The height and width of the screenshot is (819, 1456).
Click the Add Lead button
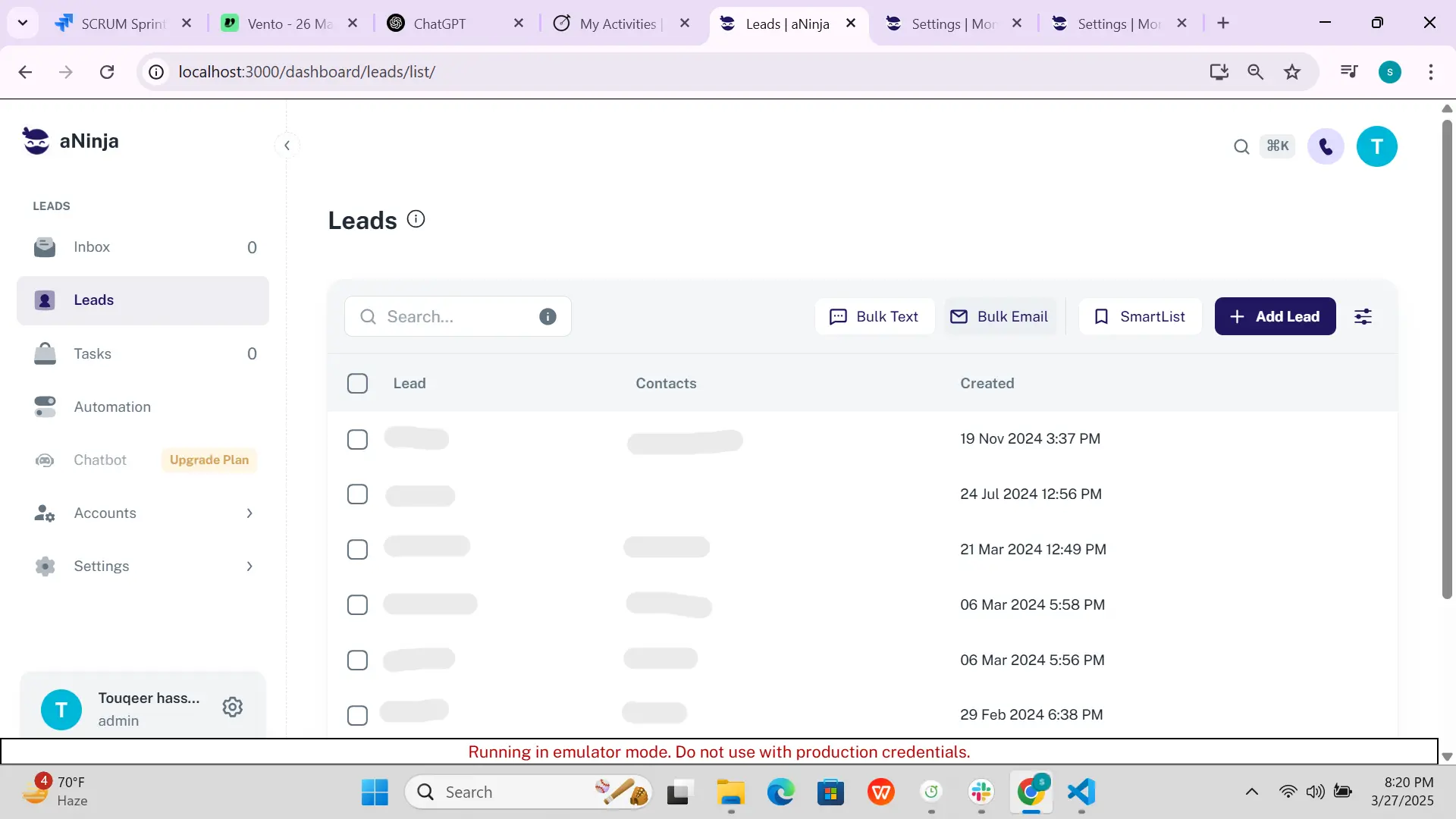tap(1275, 316)
